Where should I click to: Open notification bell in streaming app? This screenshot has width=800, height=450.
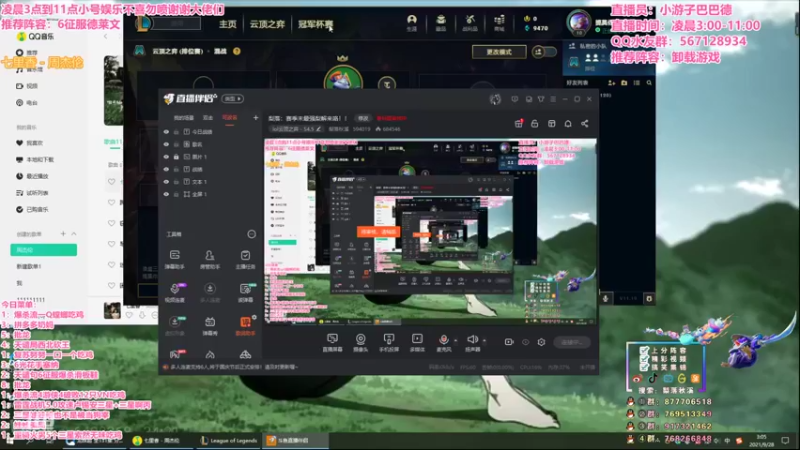(x=568, y=123)
